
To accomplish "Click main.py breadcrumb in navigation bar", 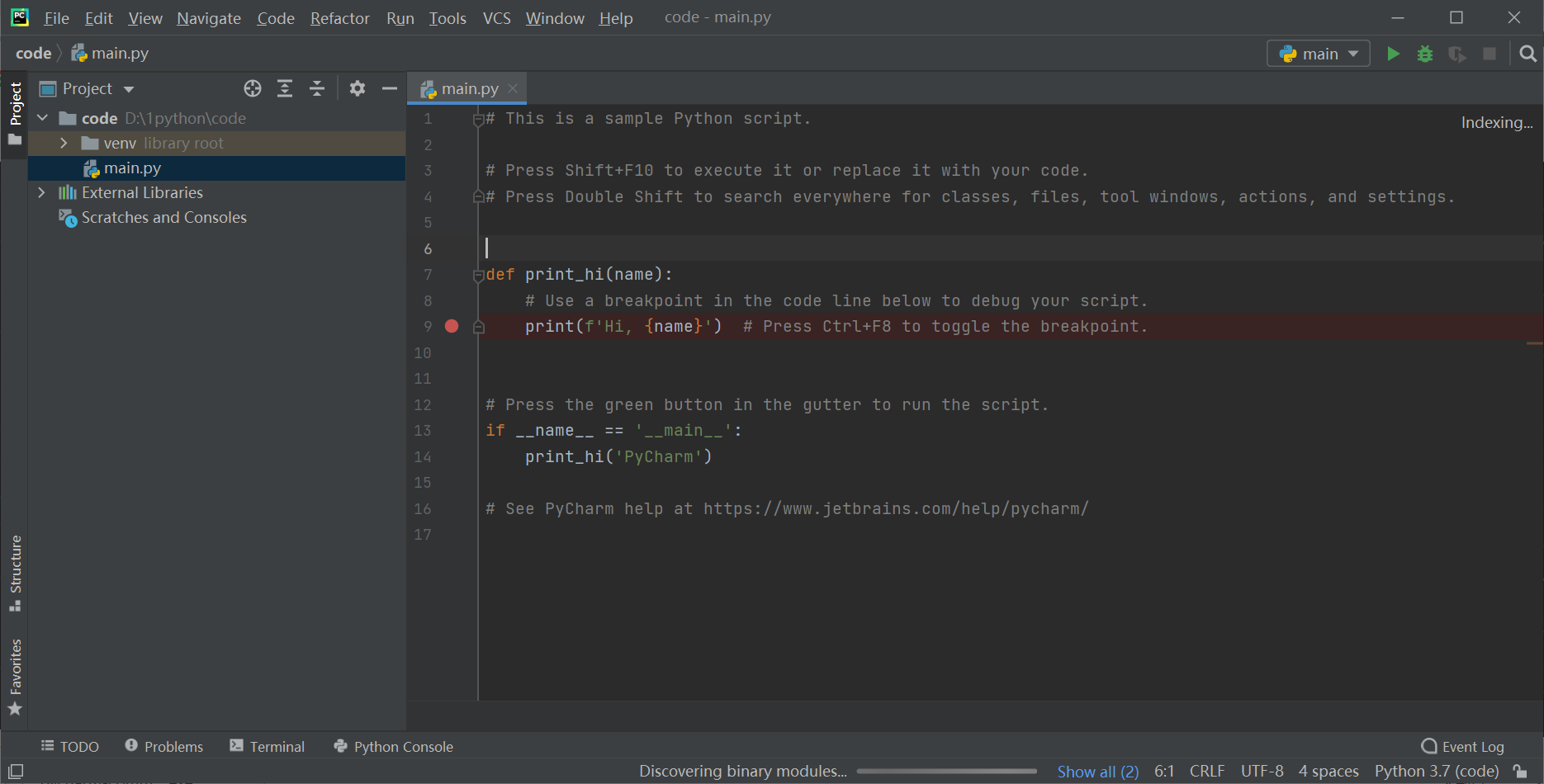I will point(111,54).
